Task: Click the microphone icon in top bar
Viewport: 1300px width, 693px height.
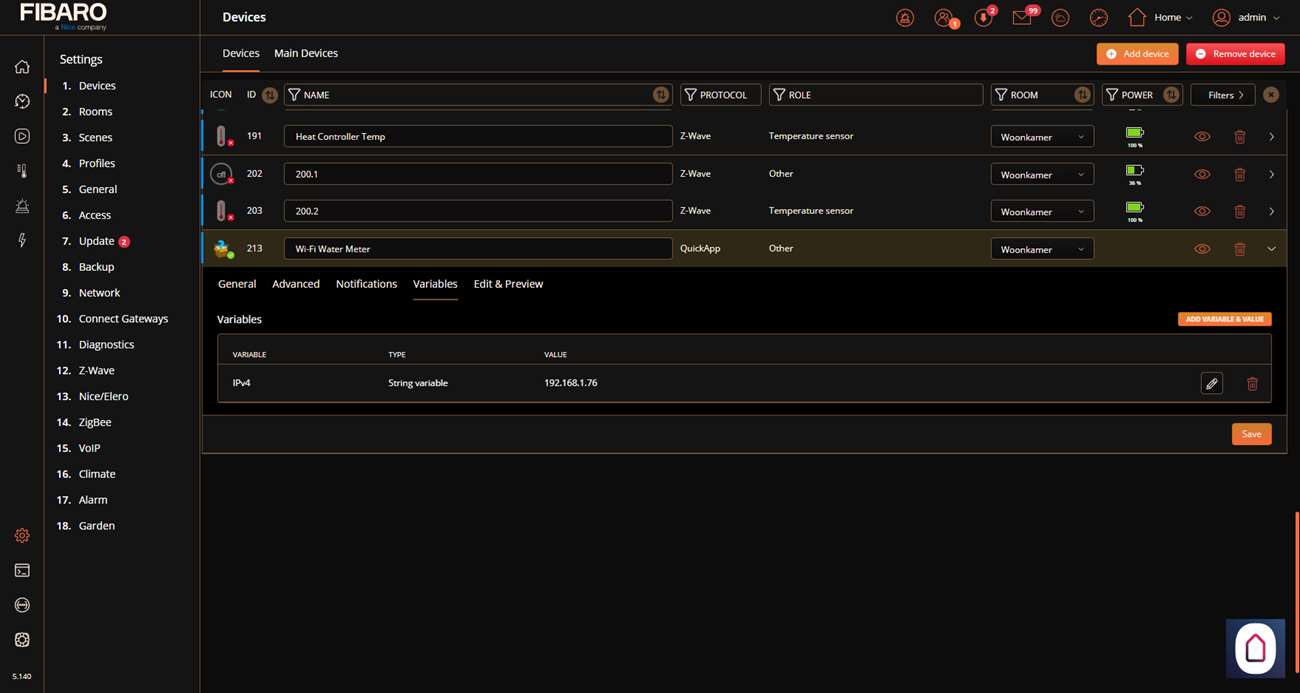Action: (983, 18)
